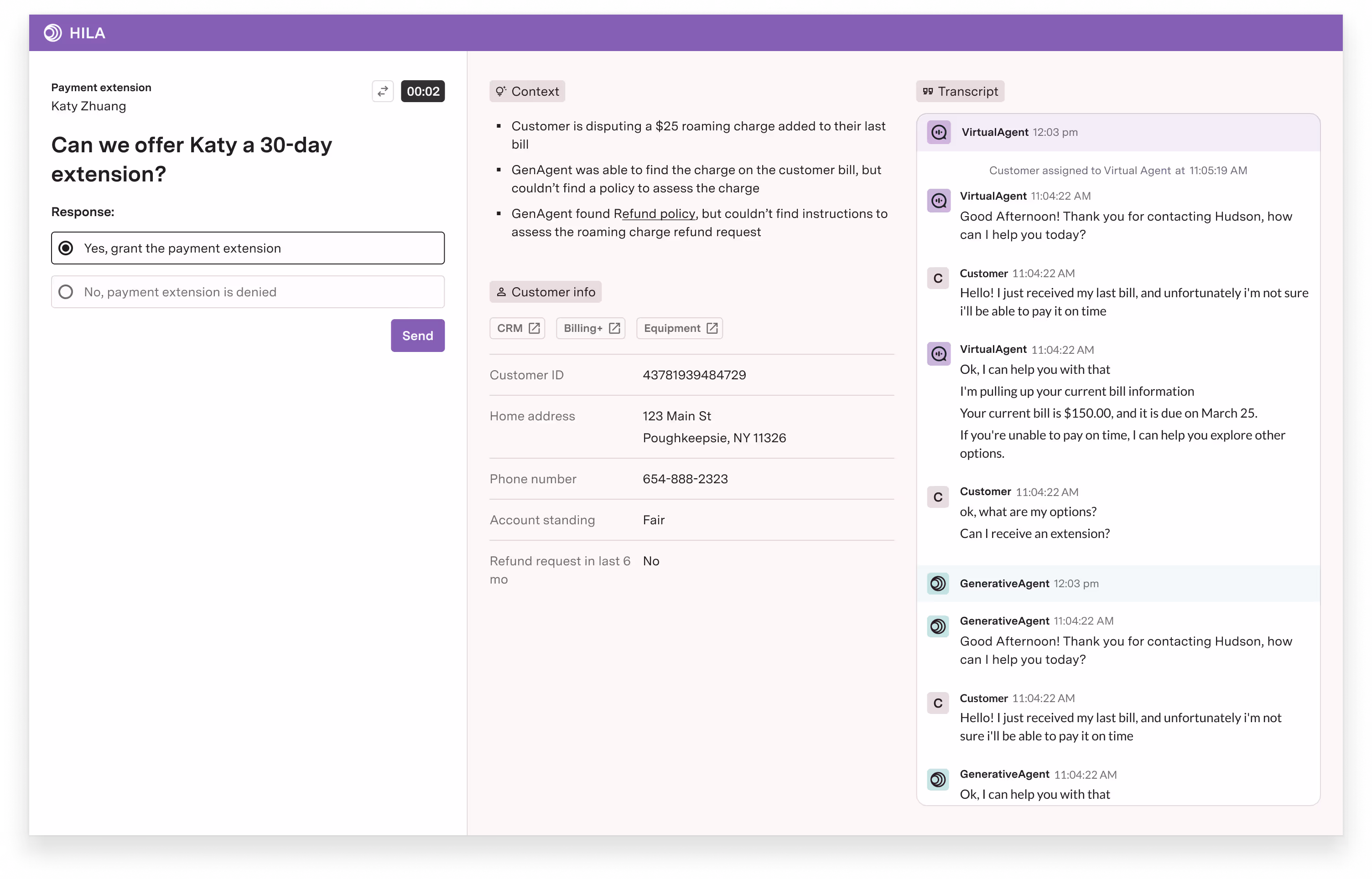
Task: Click 'Can I receive an extension?' message
Action: pos(1034,533)
